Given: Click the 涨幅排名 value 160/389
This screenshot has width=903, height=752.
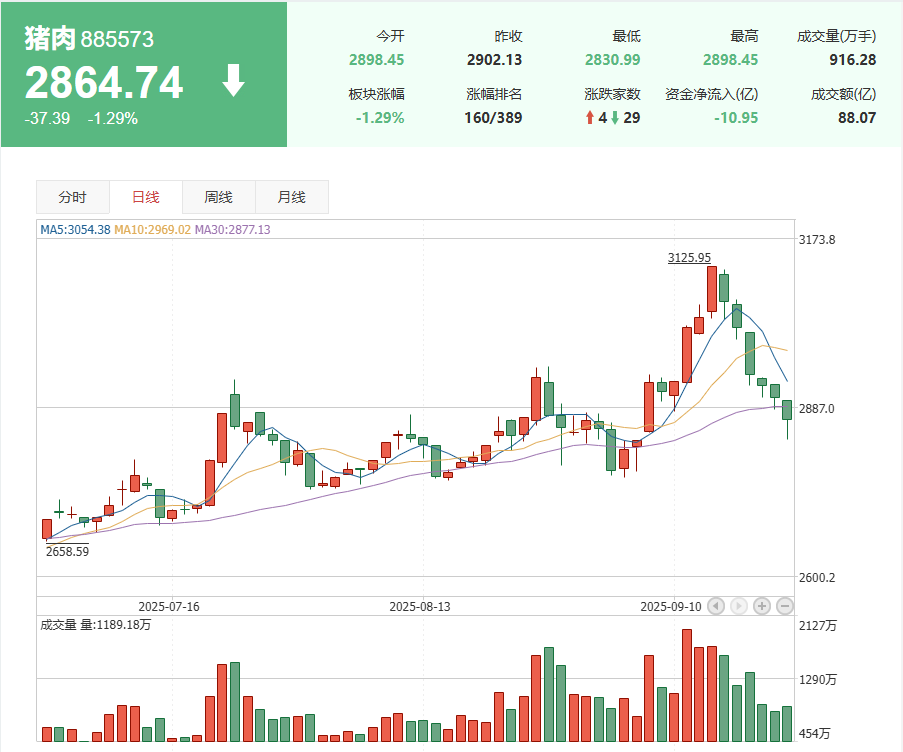Looking at the screenshot, I should tap(494, 118).
